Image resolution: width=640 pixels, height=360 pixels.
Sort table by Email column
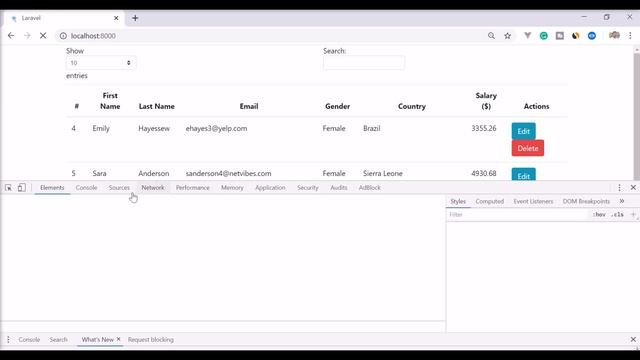(x=249, y=106)
